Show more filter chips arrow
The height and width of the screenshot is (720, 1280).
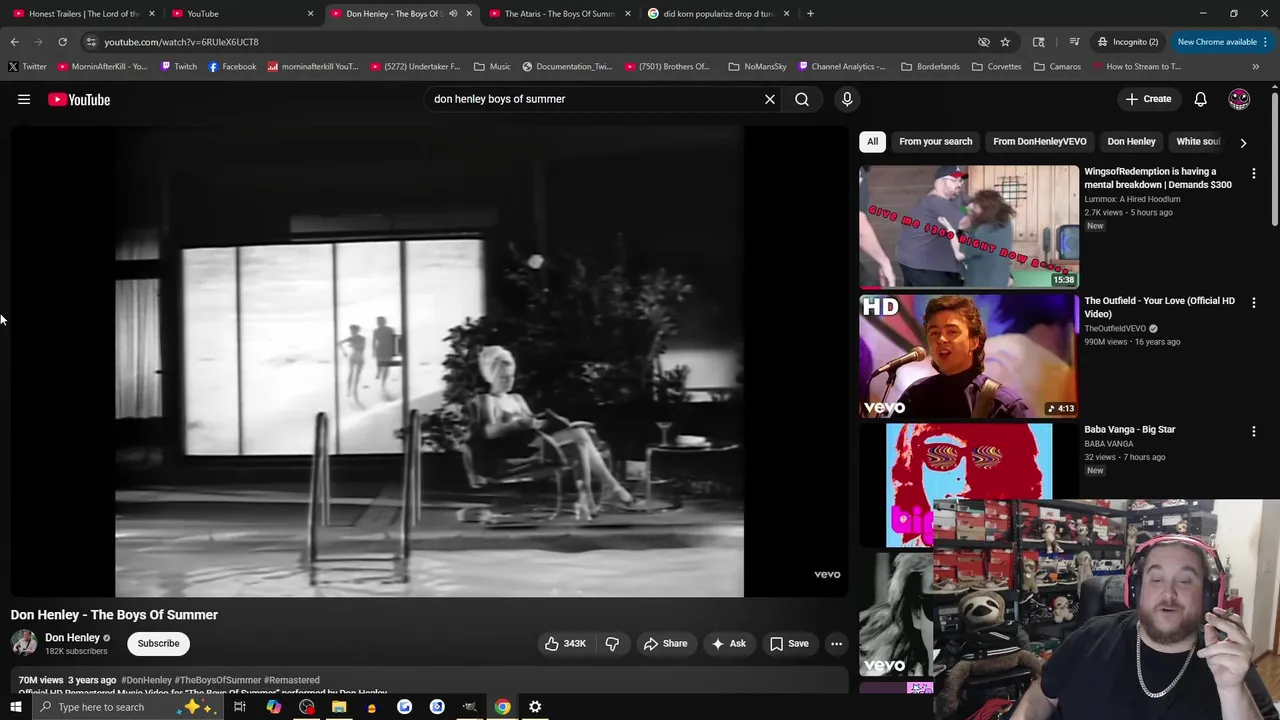1243,142
